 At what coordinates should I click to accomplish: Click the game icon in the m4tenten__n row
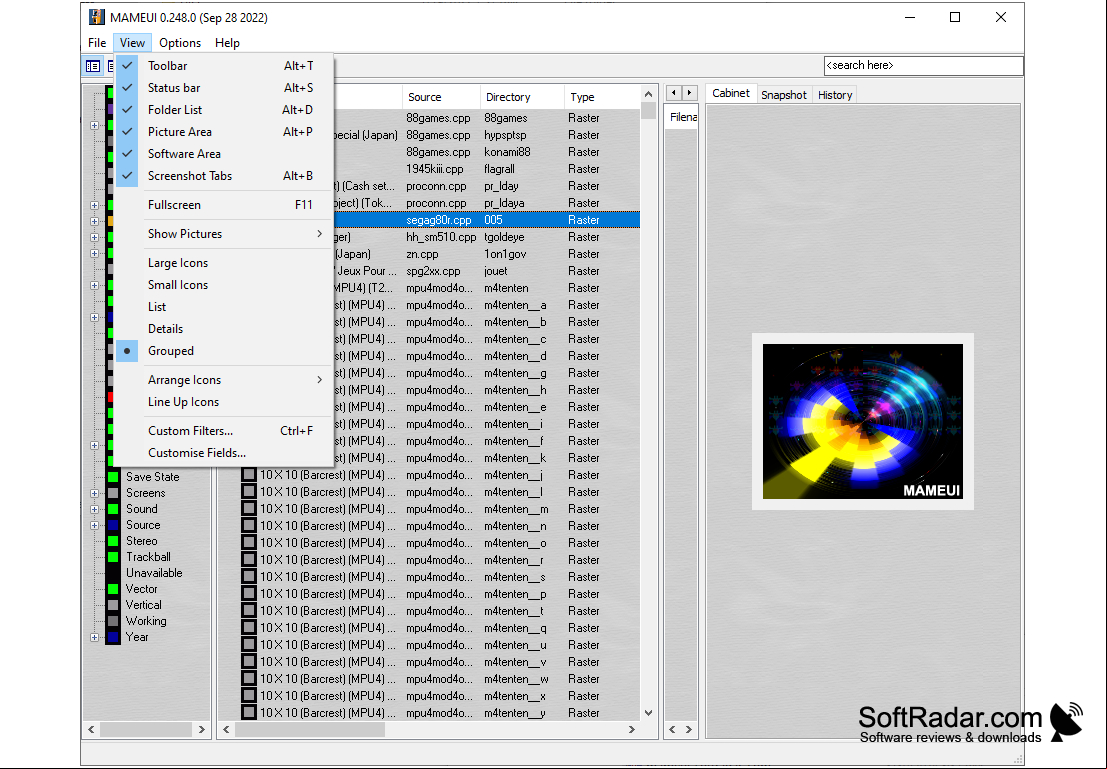(249, 525)
